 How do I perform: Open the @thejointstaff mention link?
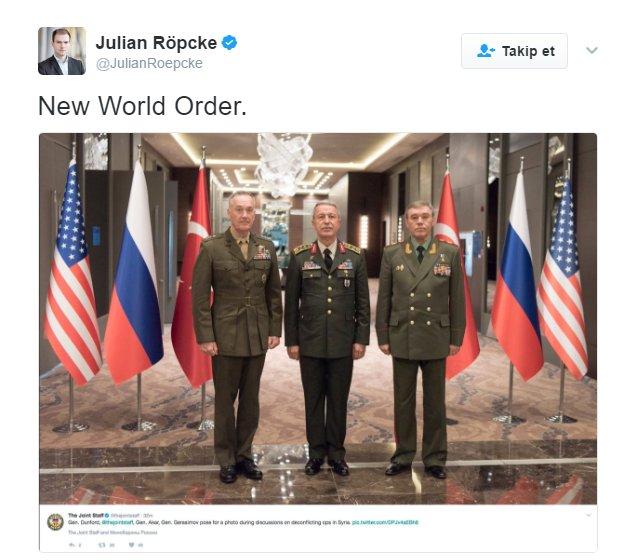[x=121, y=522]
